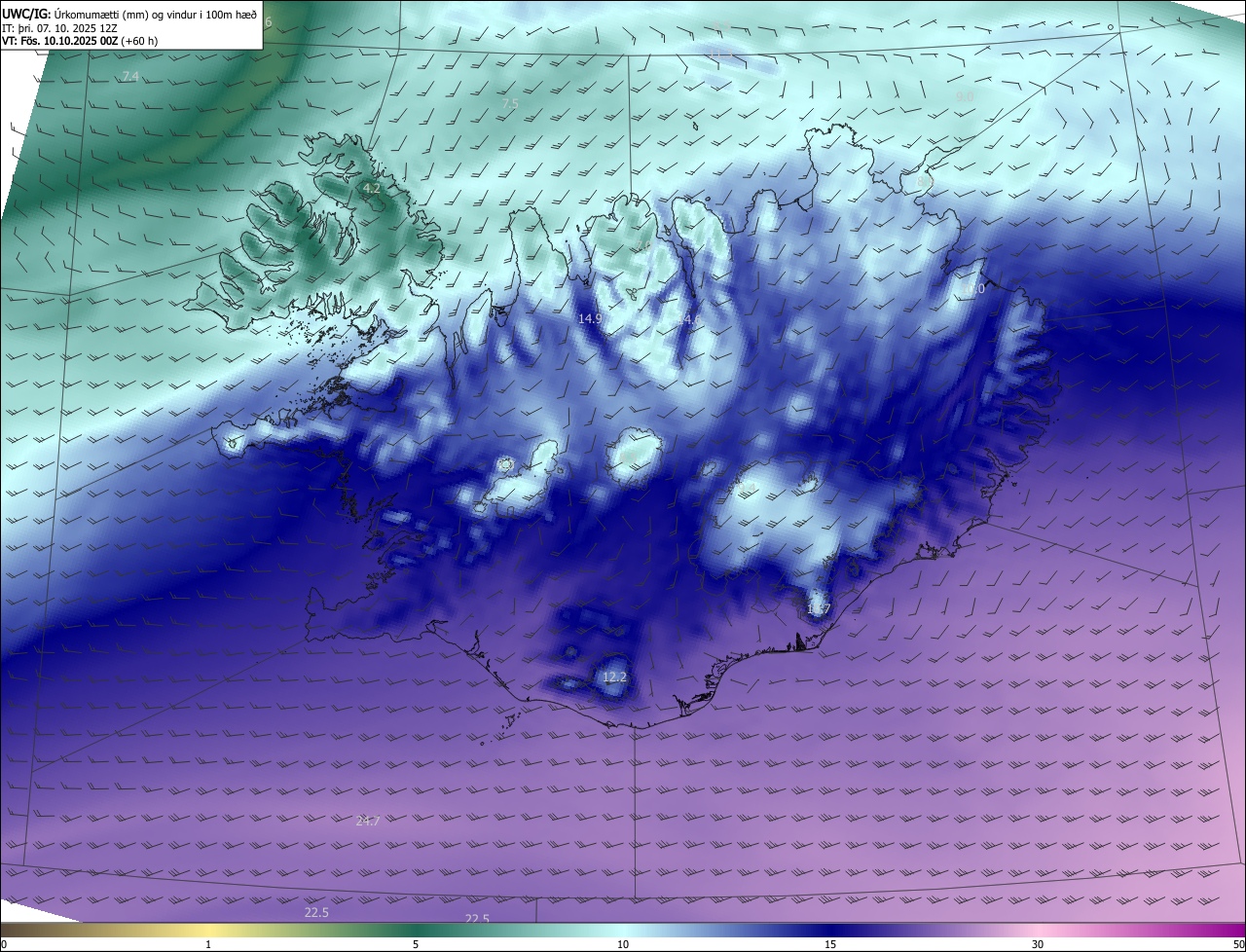
Task: Click the 10.0 value near the east coast
Action: click(x=973, y=289)
